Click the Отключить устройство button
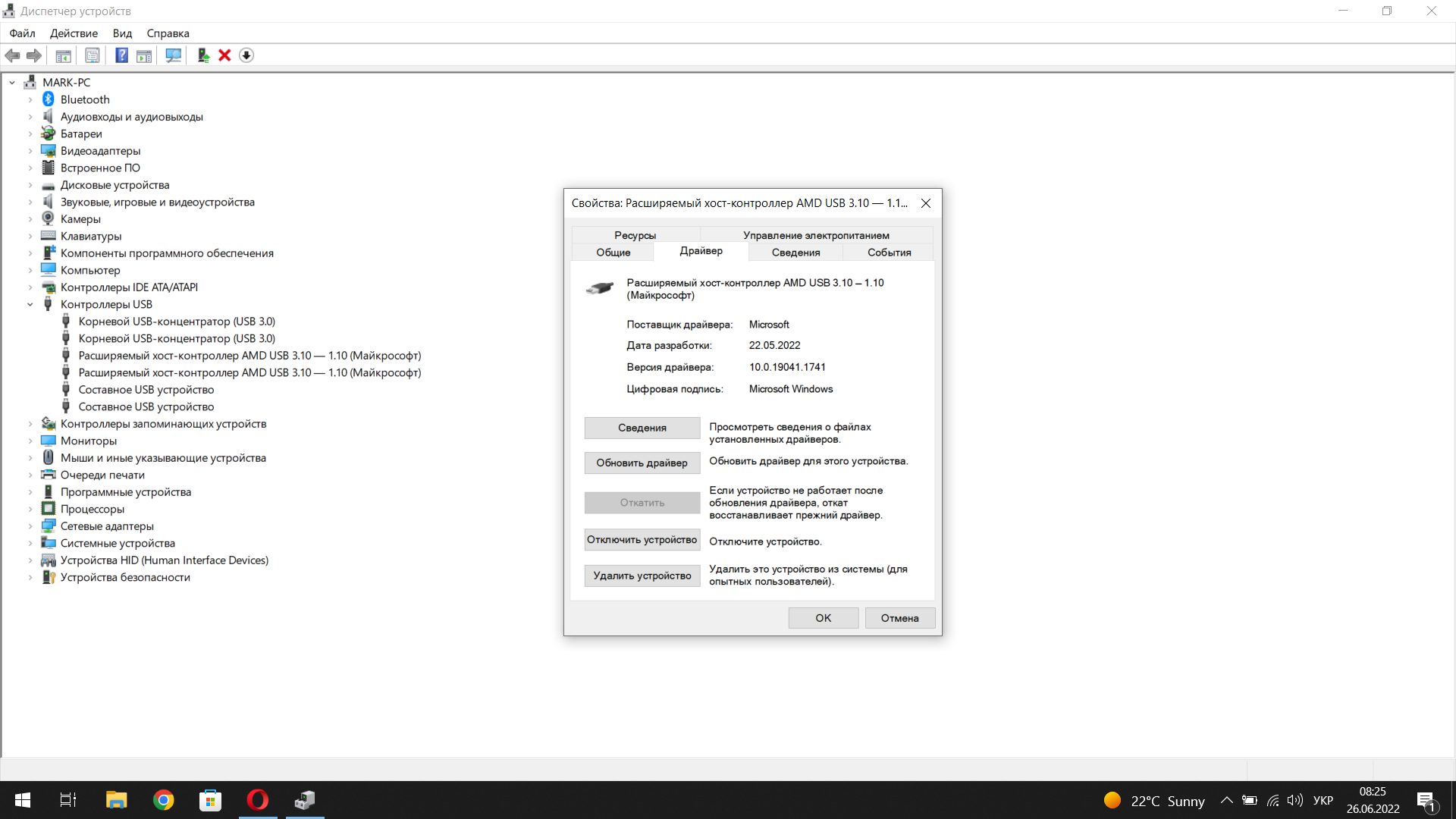 tap(642, 540)
